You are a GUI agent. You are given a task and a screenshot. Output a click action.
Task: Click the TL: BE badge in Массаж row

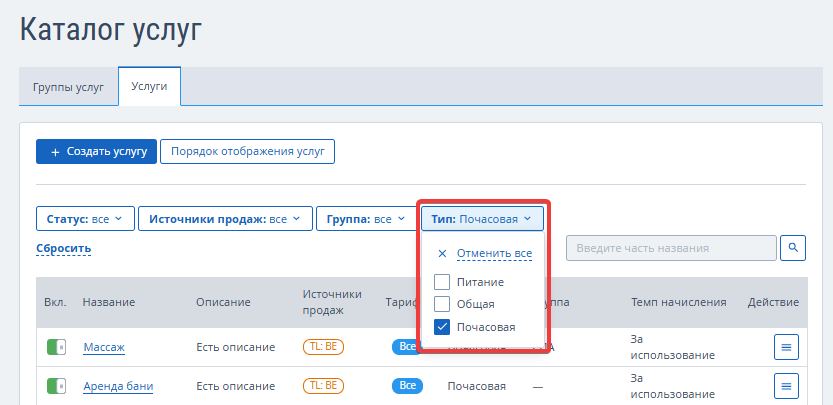tap(323, 347)
